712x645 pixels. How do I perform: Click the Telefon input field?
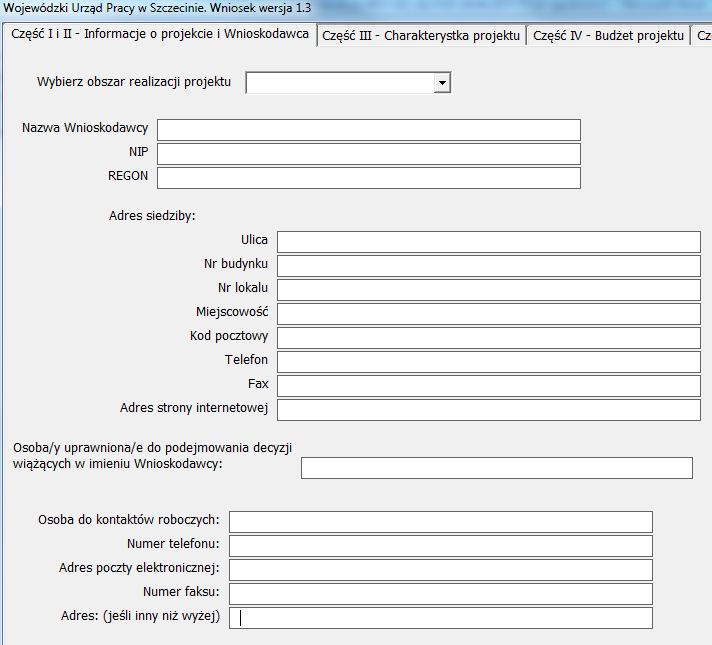coord(489,362)
